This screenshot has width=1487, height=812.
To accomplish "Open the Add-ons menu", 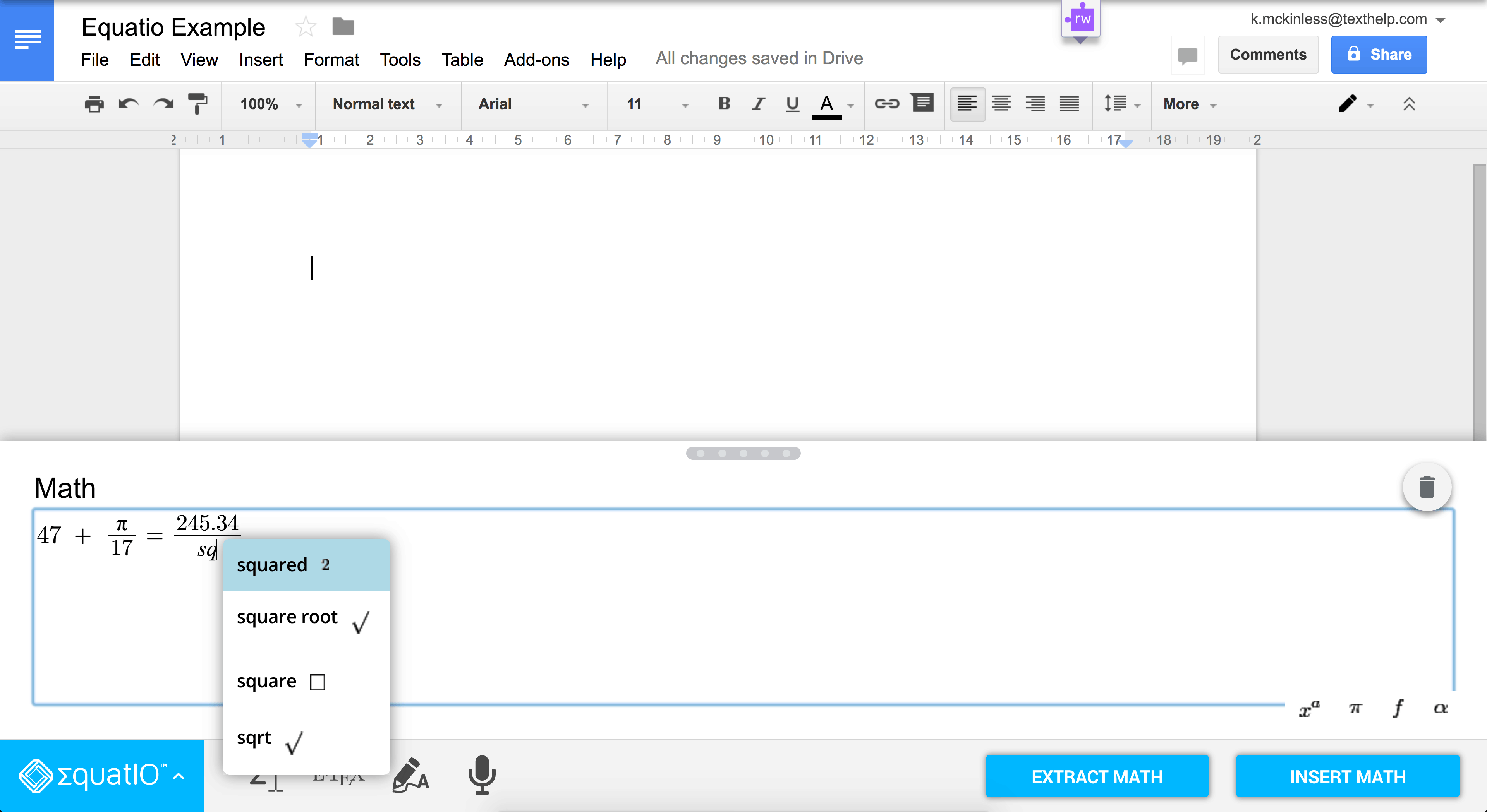I will tap(536, 60).
